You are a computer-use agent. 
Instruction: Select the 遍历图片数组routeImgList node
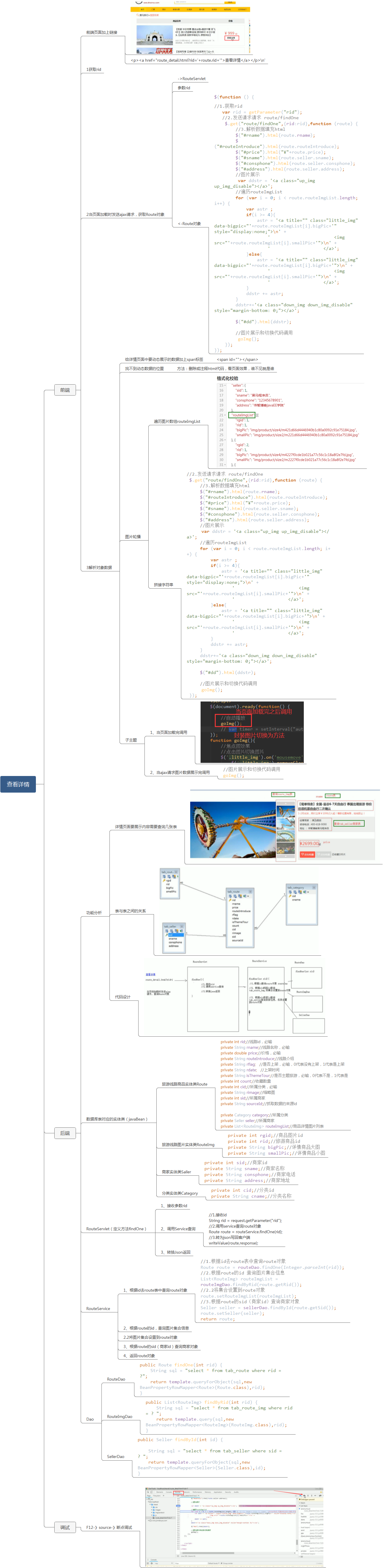pos(177,421)
